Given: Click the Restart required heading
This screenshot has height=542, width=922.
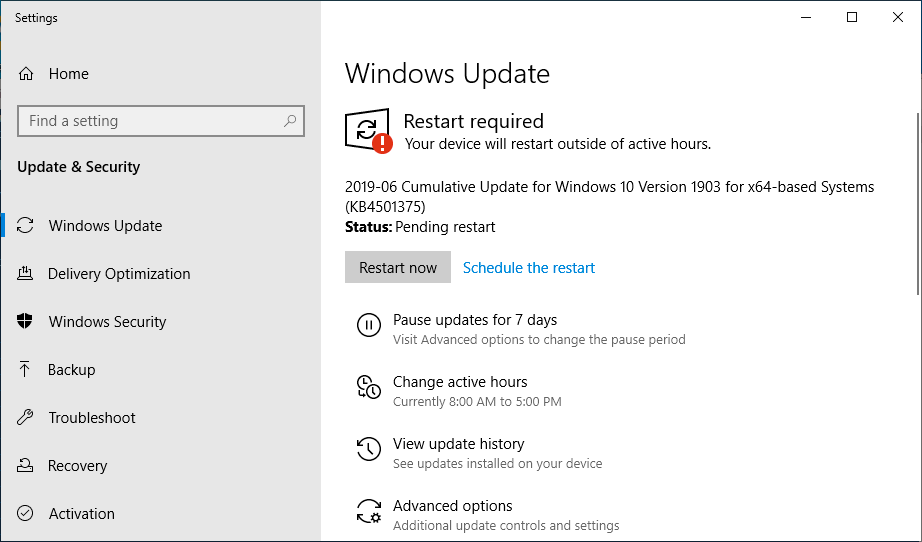Looking at the screenshot, I should pos(473,121).
